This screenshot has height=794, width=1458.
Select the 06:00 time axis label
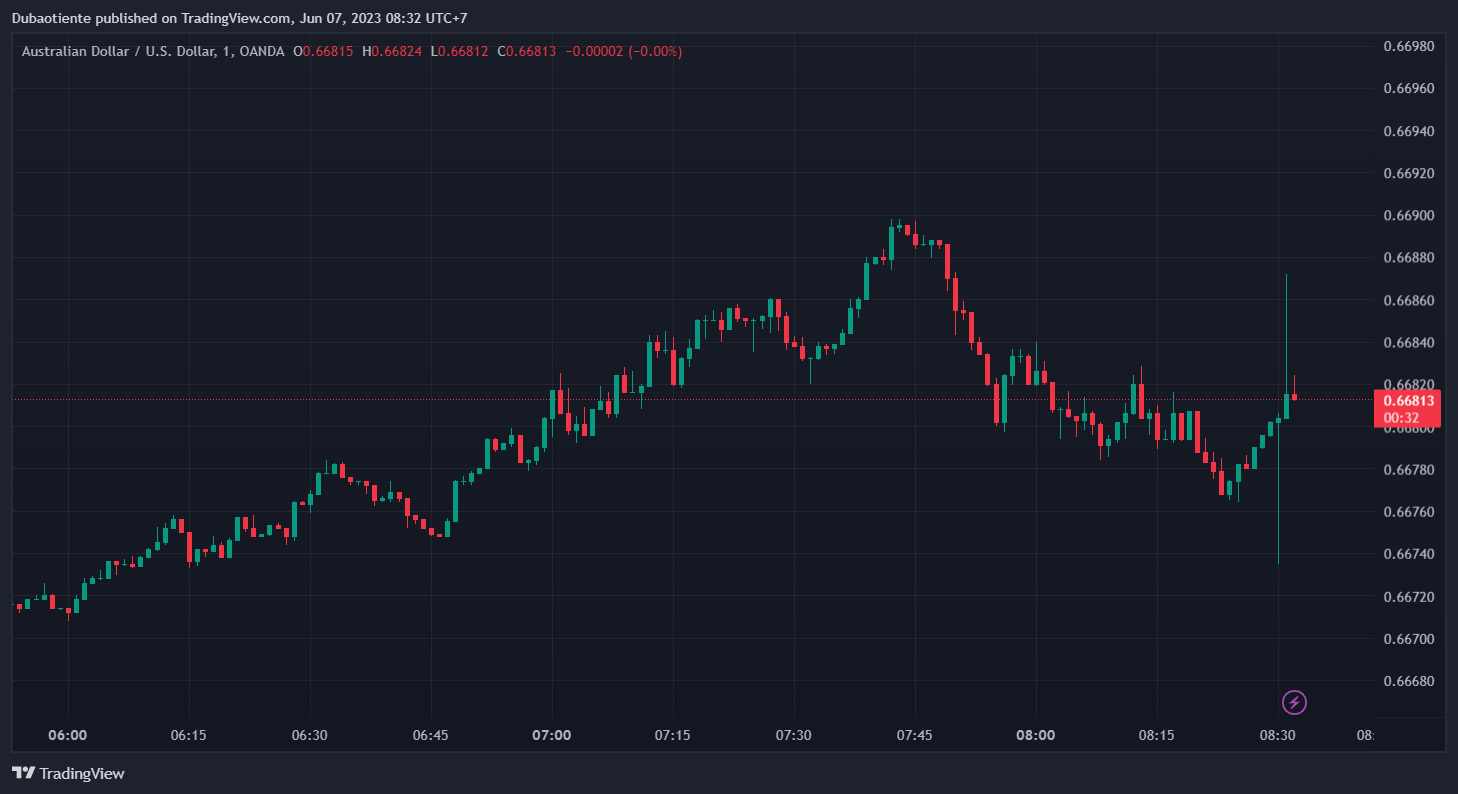tap(68, 735)
